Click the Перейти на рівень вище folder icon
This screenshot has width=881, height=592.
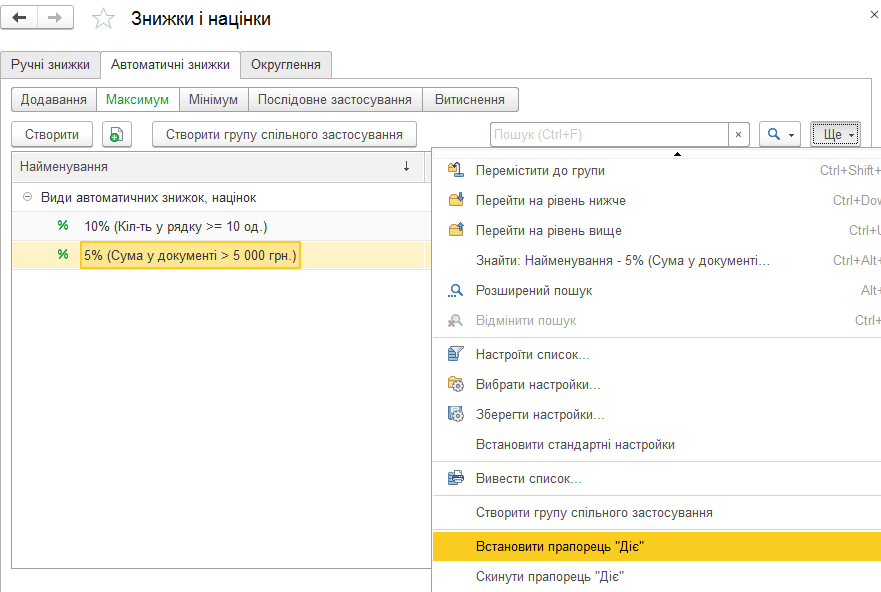[x=456, y=229]
